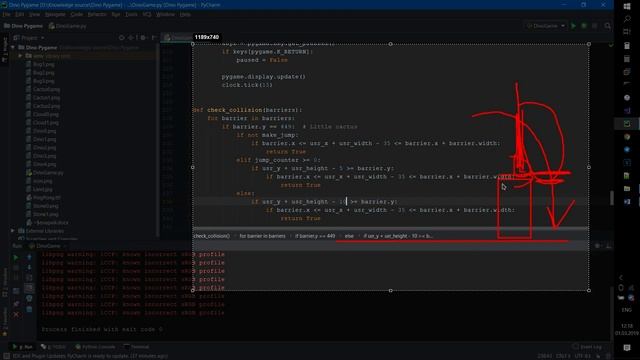
Task: Click the IDE update status bar message
Action: (x=89, y=356)
